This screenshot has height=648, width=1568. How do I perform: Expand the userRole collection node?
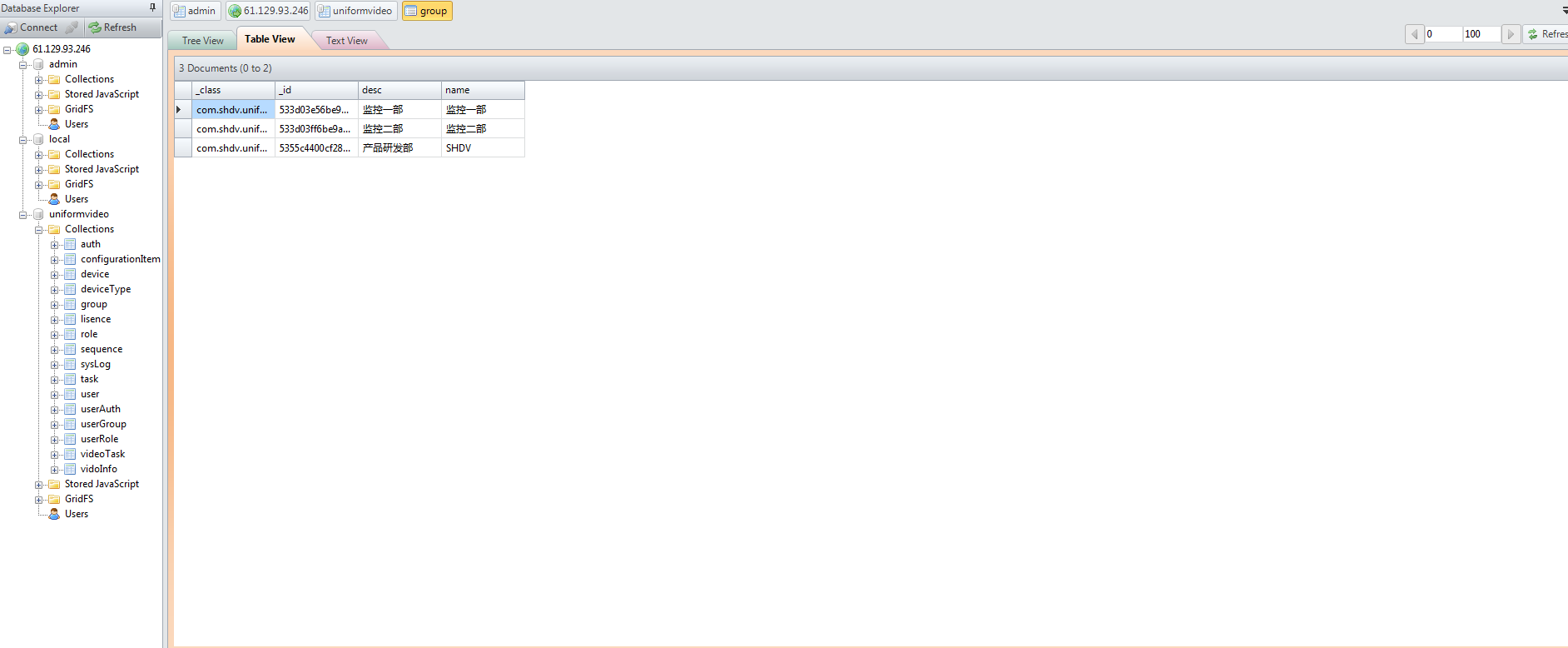[54, 440]
